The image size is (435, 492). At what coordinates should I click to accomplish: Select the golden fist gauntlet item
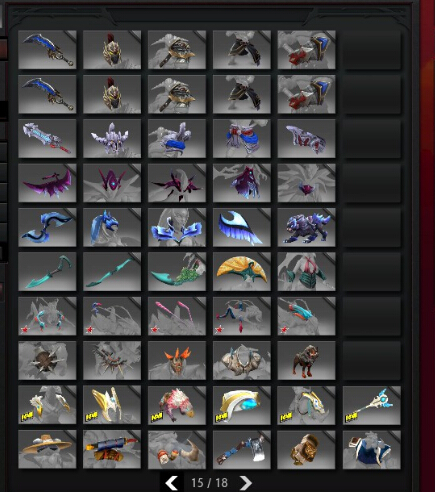point(306,449)
